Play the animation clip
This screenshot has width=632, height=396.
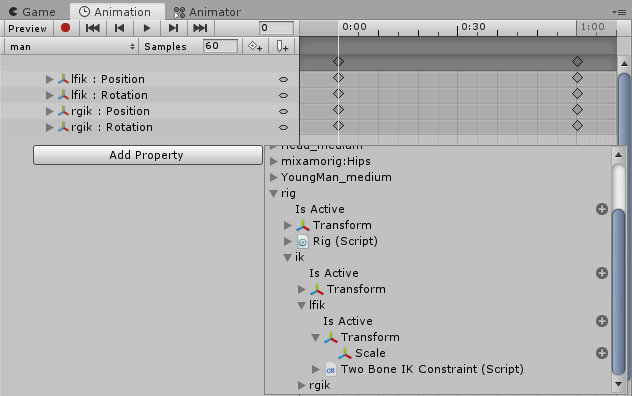pos(147,28)
